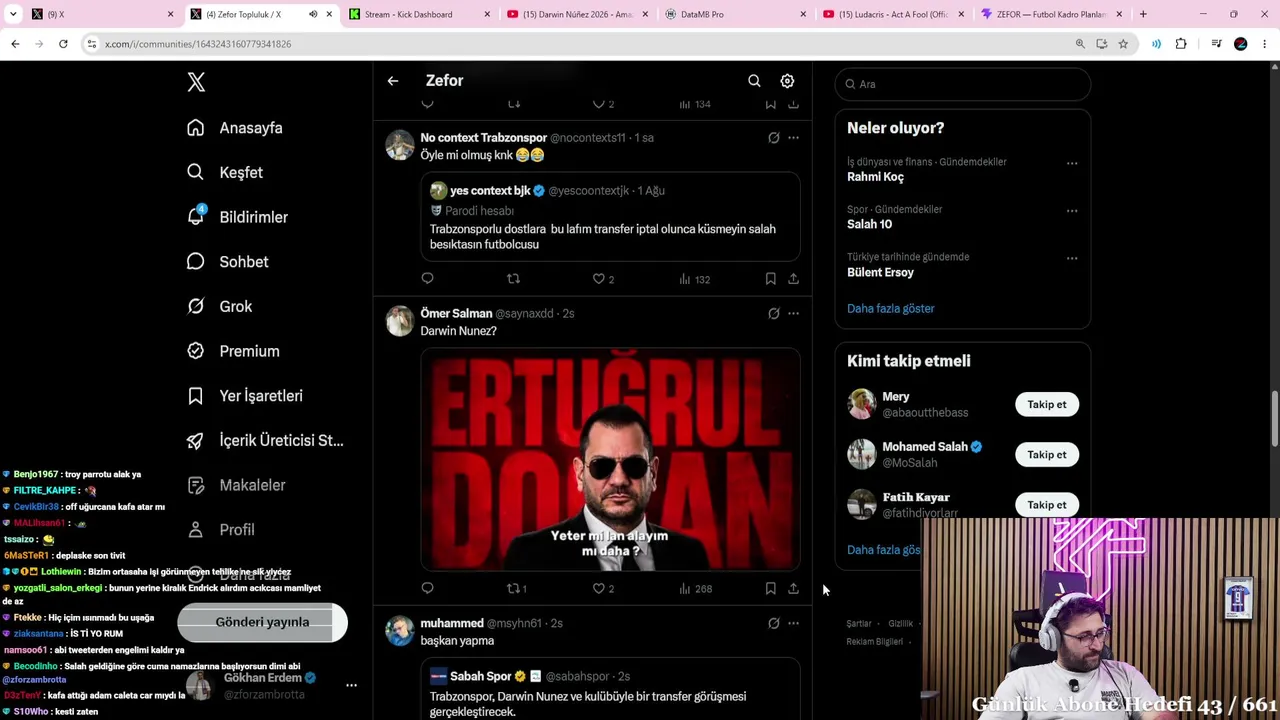Open a new browser tab
The width and height of the screenshot is (1280, 720).
[x=1143, y=14]
